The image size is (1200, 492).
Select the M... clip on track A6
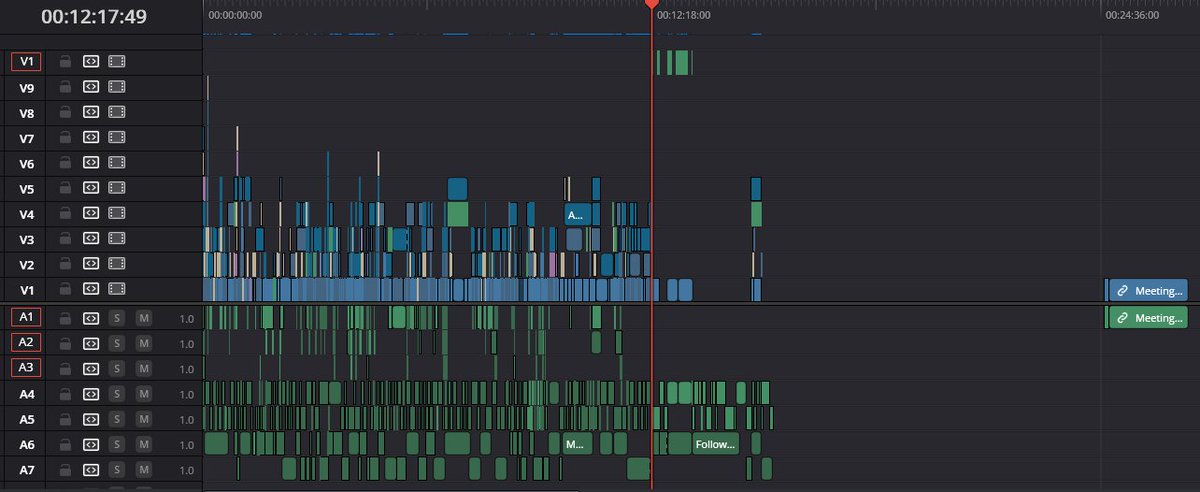(577, 444)
